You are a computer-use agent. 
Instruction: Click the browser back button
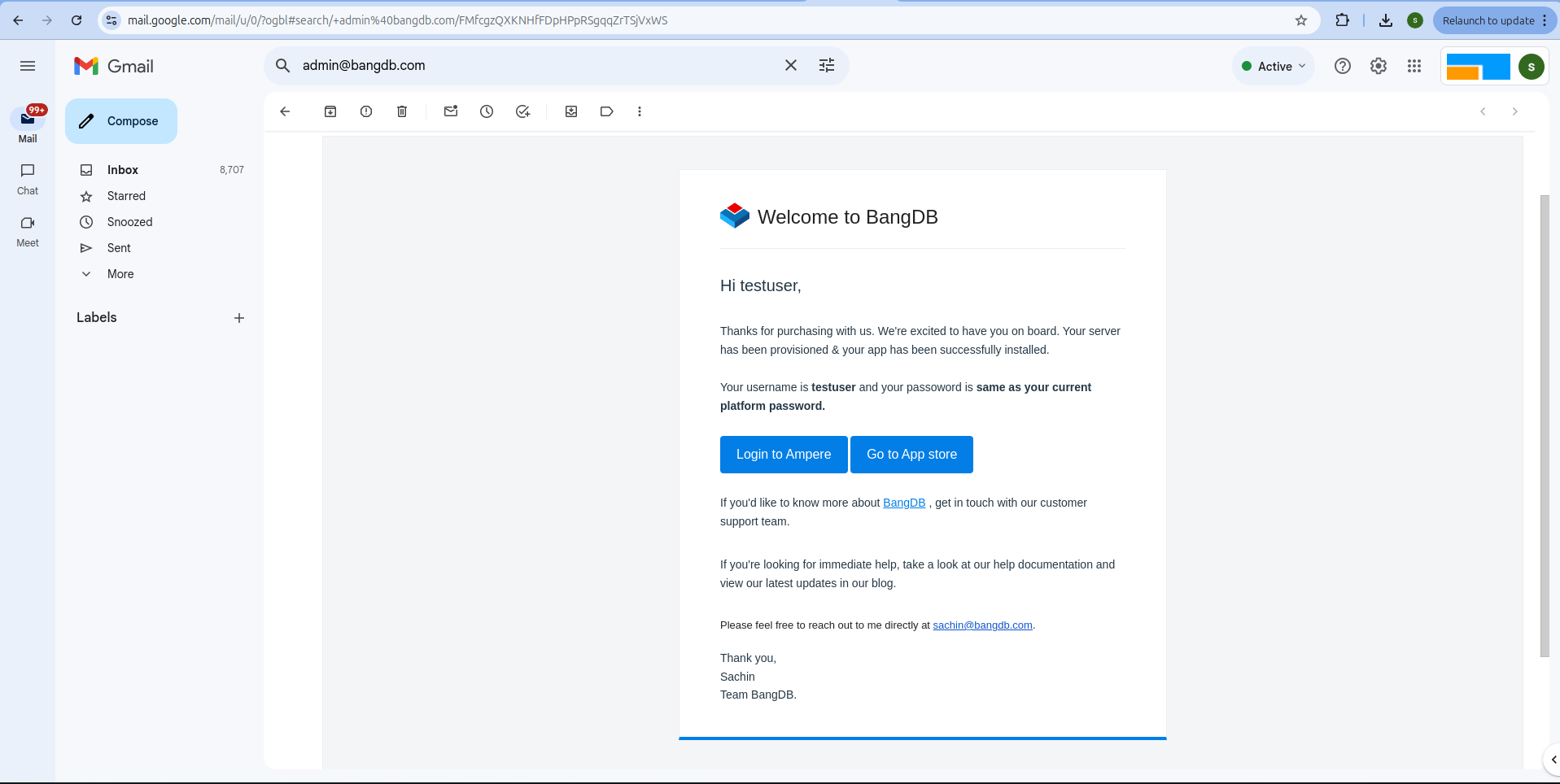pyautogui.click(x=18, y=20)
